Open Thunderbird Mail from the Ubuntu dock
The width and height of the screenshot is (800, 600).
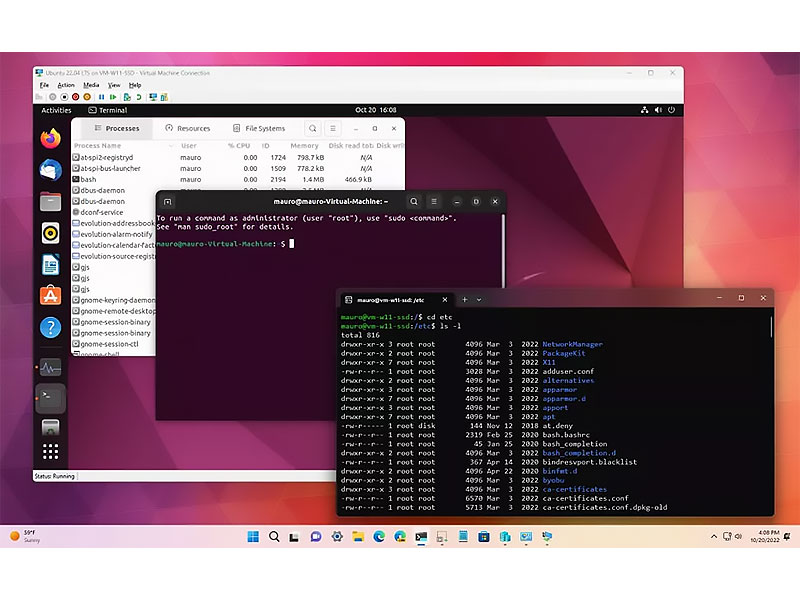tap(51, 170)
